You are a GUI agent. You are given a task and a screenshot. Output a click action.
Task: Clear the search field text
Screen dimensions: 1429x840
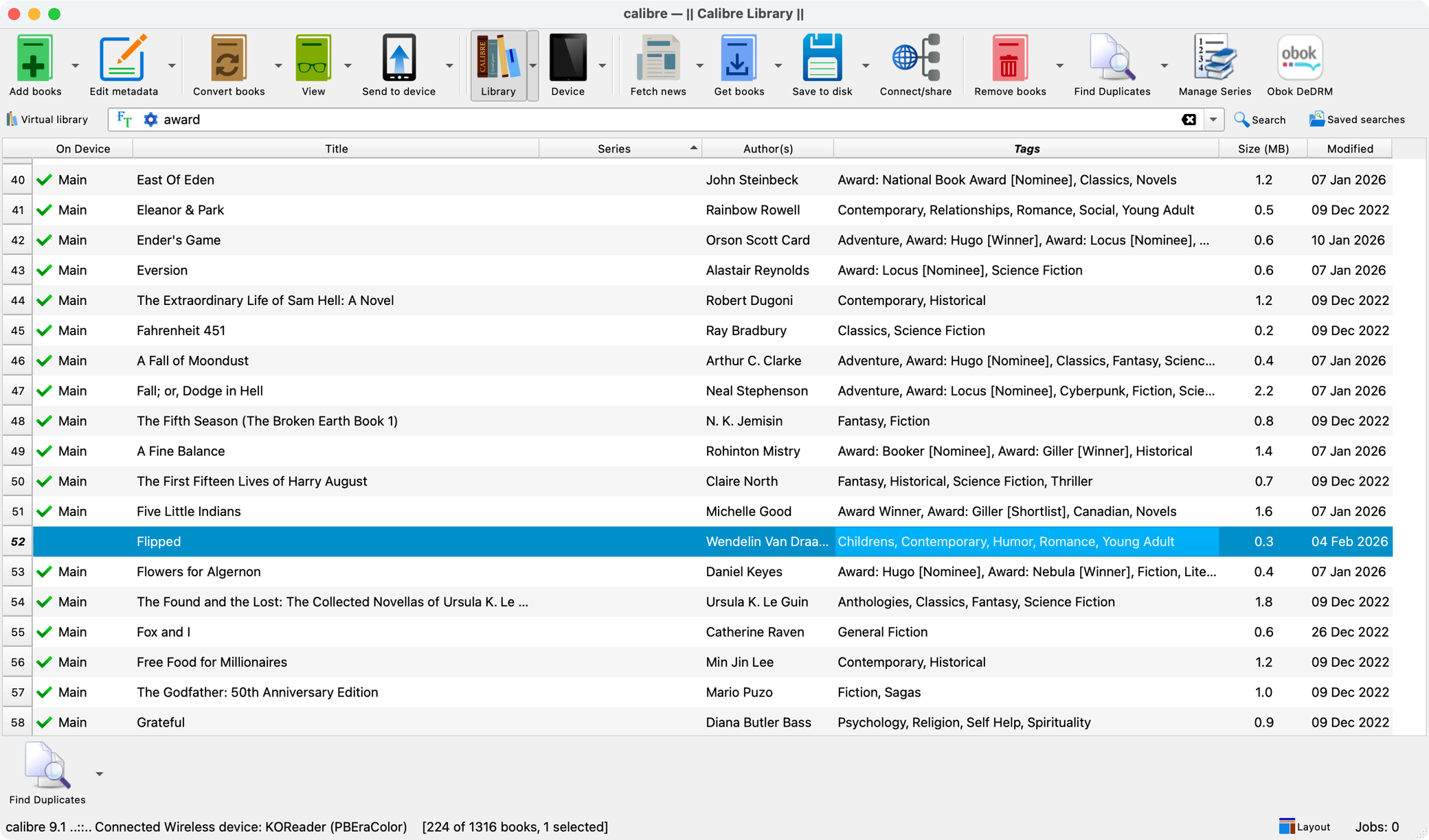tap(1189, 120)
